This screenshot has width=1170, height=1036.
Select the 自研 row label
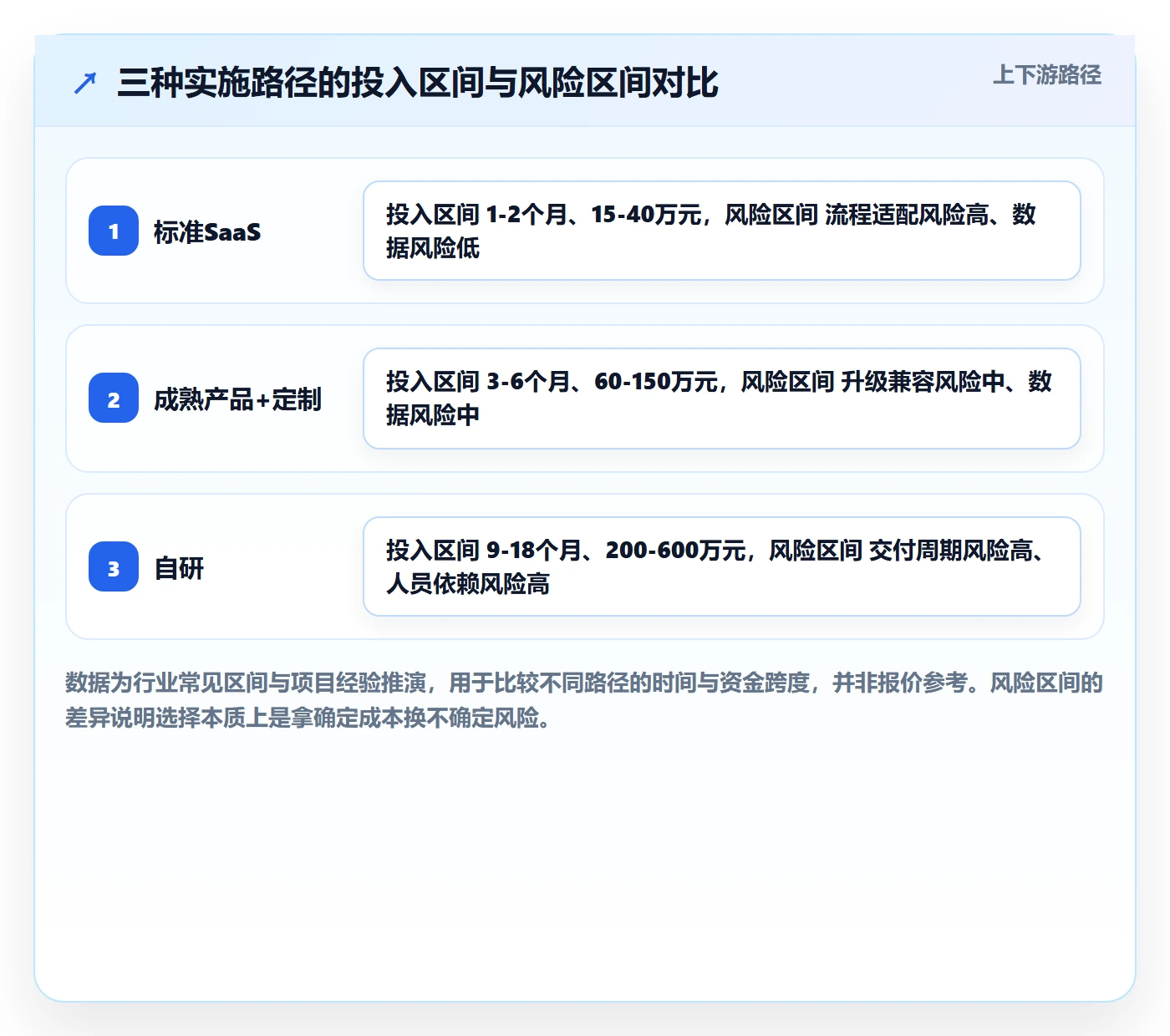tap(179, 568)
